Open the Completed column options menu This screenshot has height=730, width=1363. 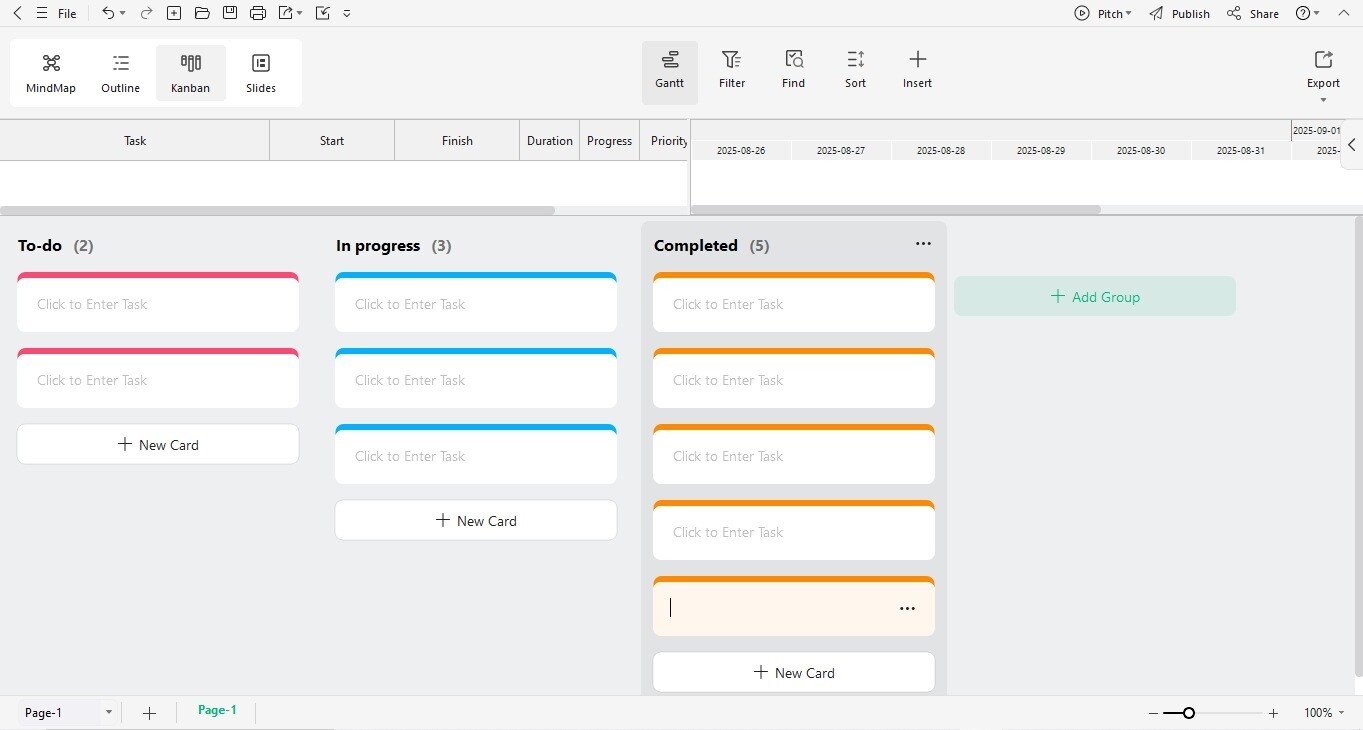922,243
